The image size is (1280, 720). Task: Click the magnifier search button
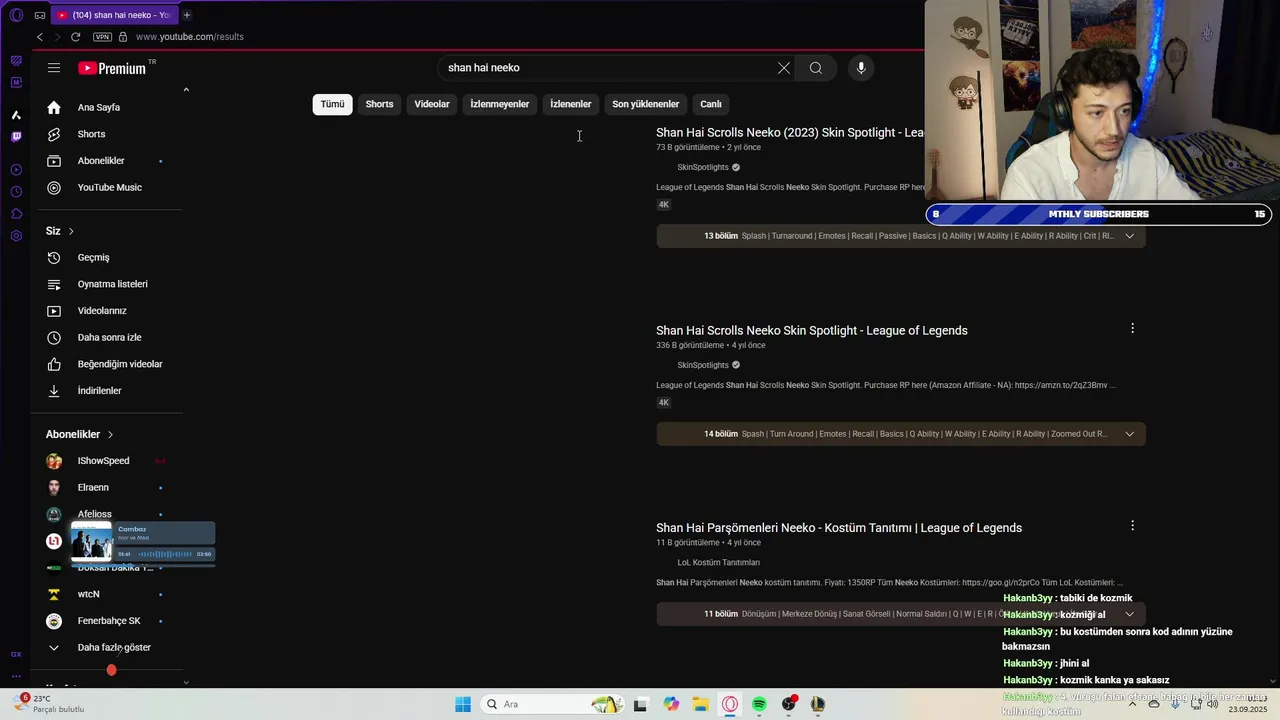[816, 68]
